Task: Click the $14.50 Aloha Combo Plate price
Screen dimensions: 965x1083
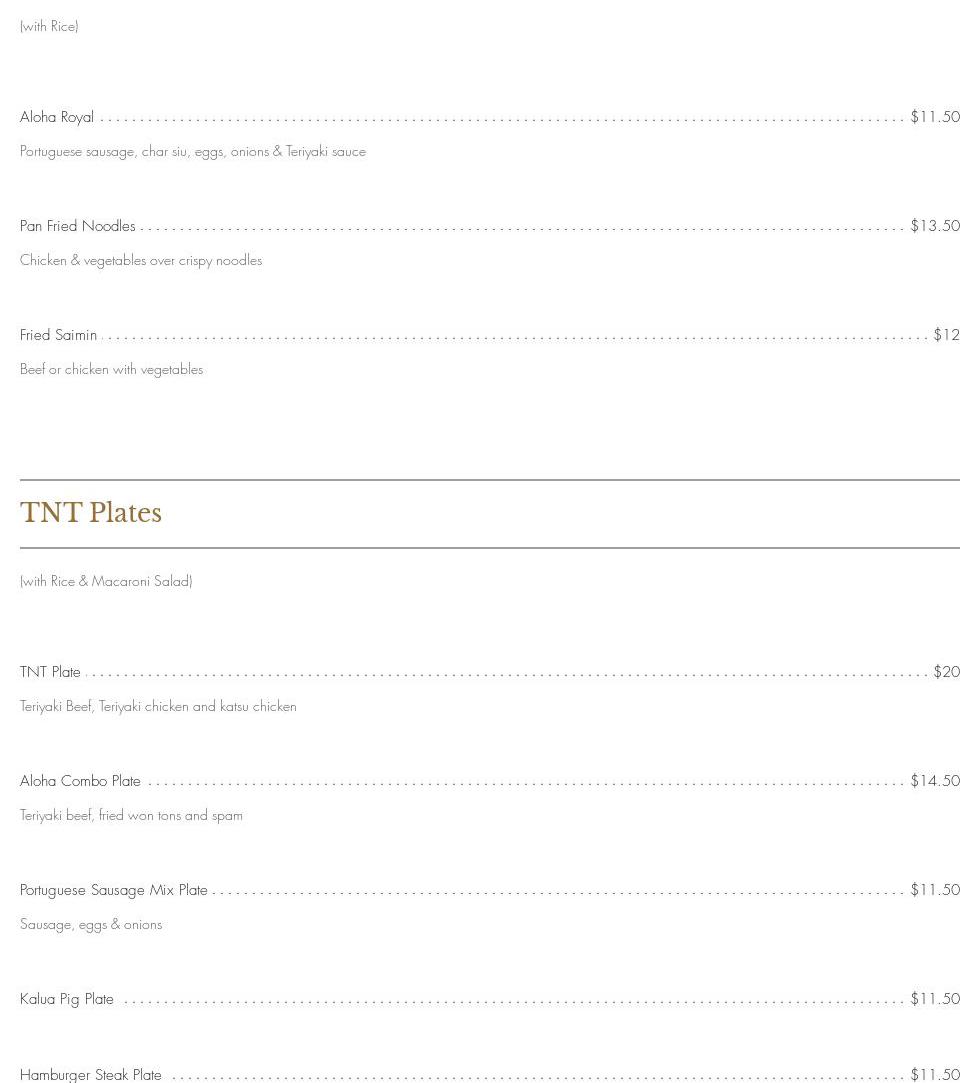Action: click(x=935, y=781)
